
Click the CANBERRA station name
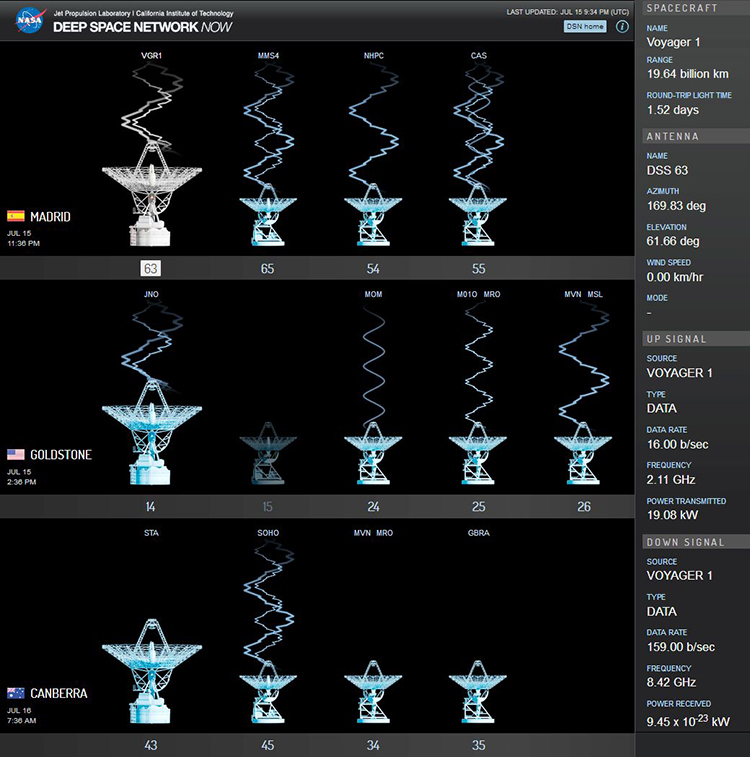tap(59, 693)
